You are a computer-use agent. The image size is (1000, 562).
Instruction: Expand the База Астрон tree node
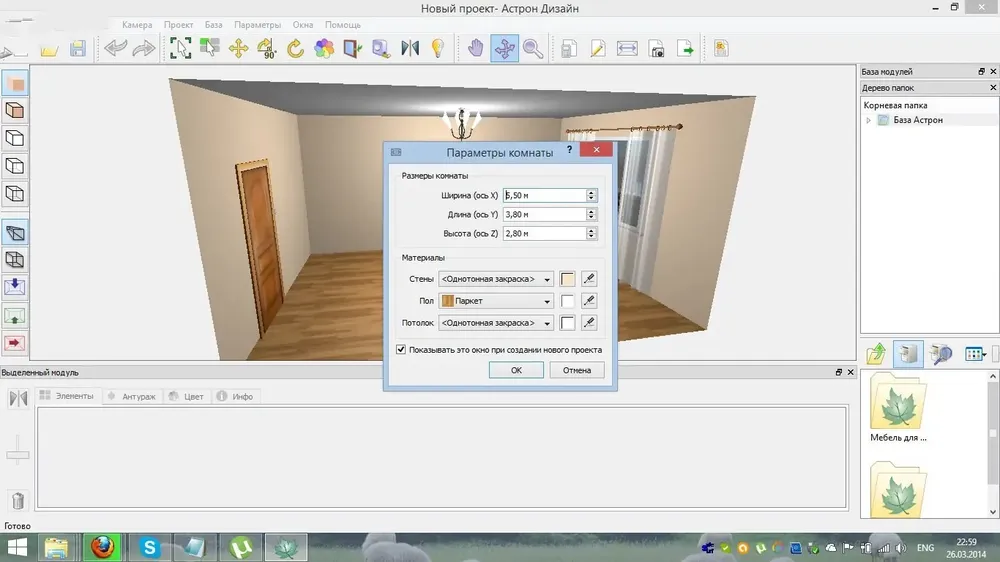click(868, 120)
